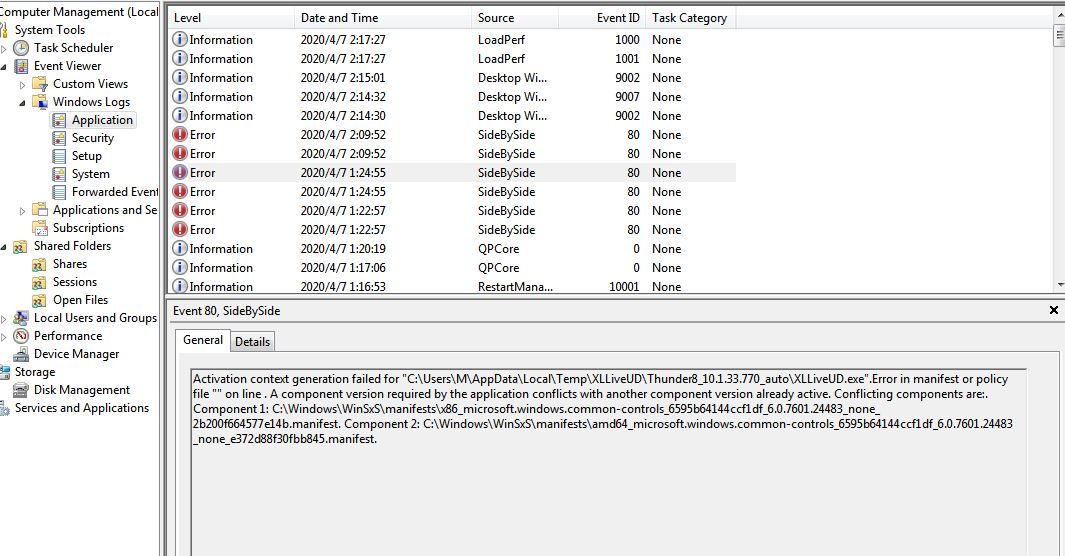
Task: Click the event description text box
Action: [609, 462]
